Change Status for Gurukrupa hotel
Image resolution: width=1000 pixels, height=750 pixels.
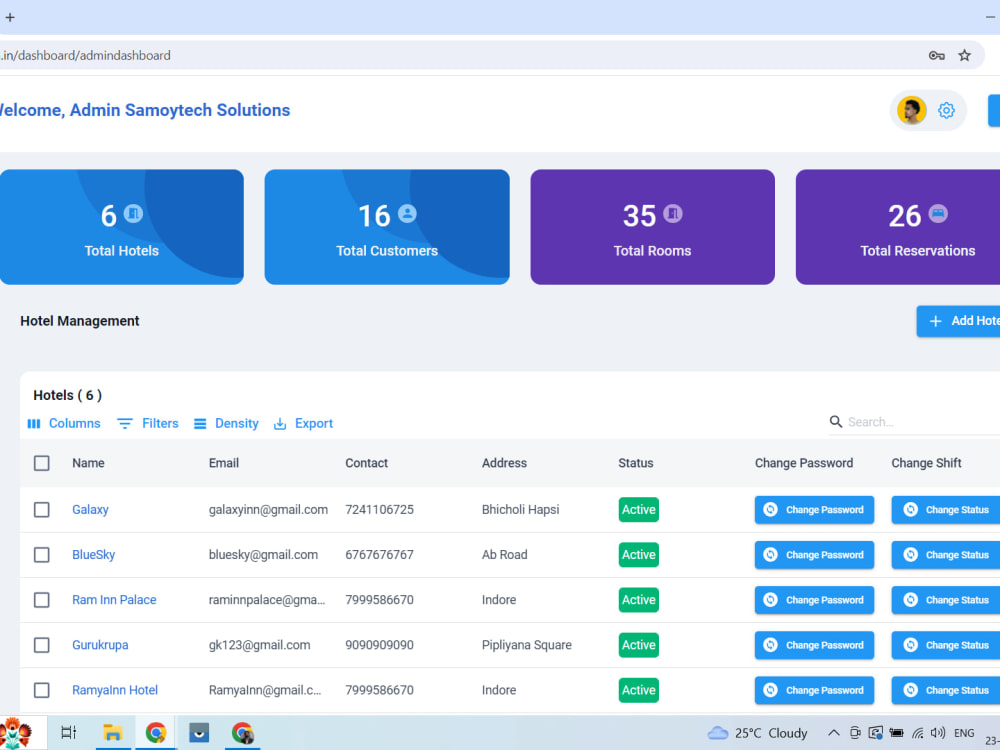(x=946, y=645)
